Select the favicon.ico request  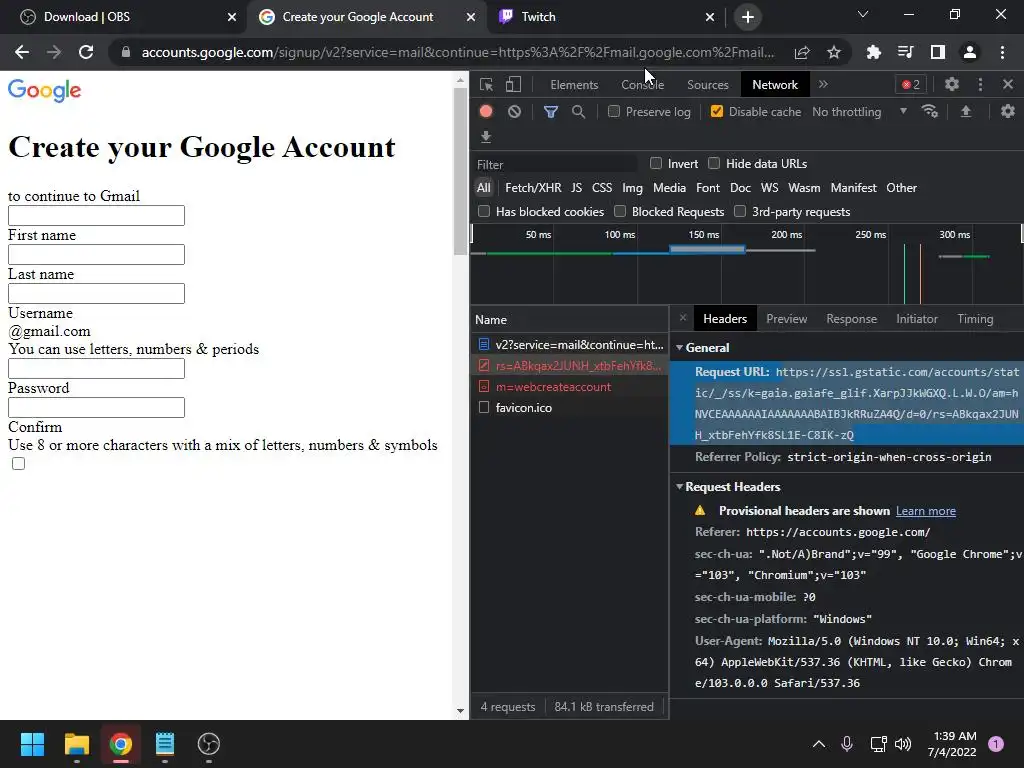tap(569, 408)
